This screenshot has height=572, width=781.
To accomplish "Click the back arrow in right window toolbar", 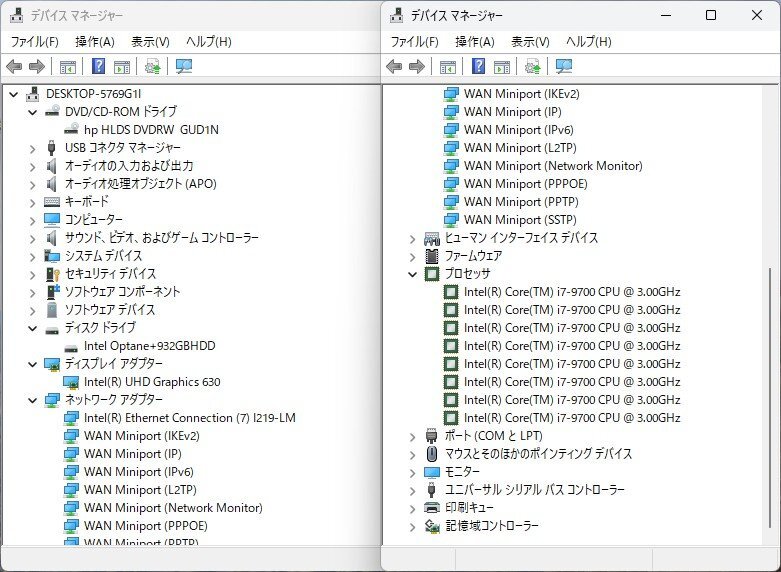I will [393, 66].
